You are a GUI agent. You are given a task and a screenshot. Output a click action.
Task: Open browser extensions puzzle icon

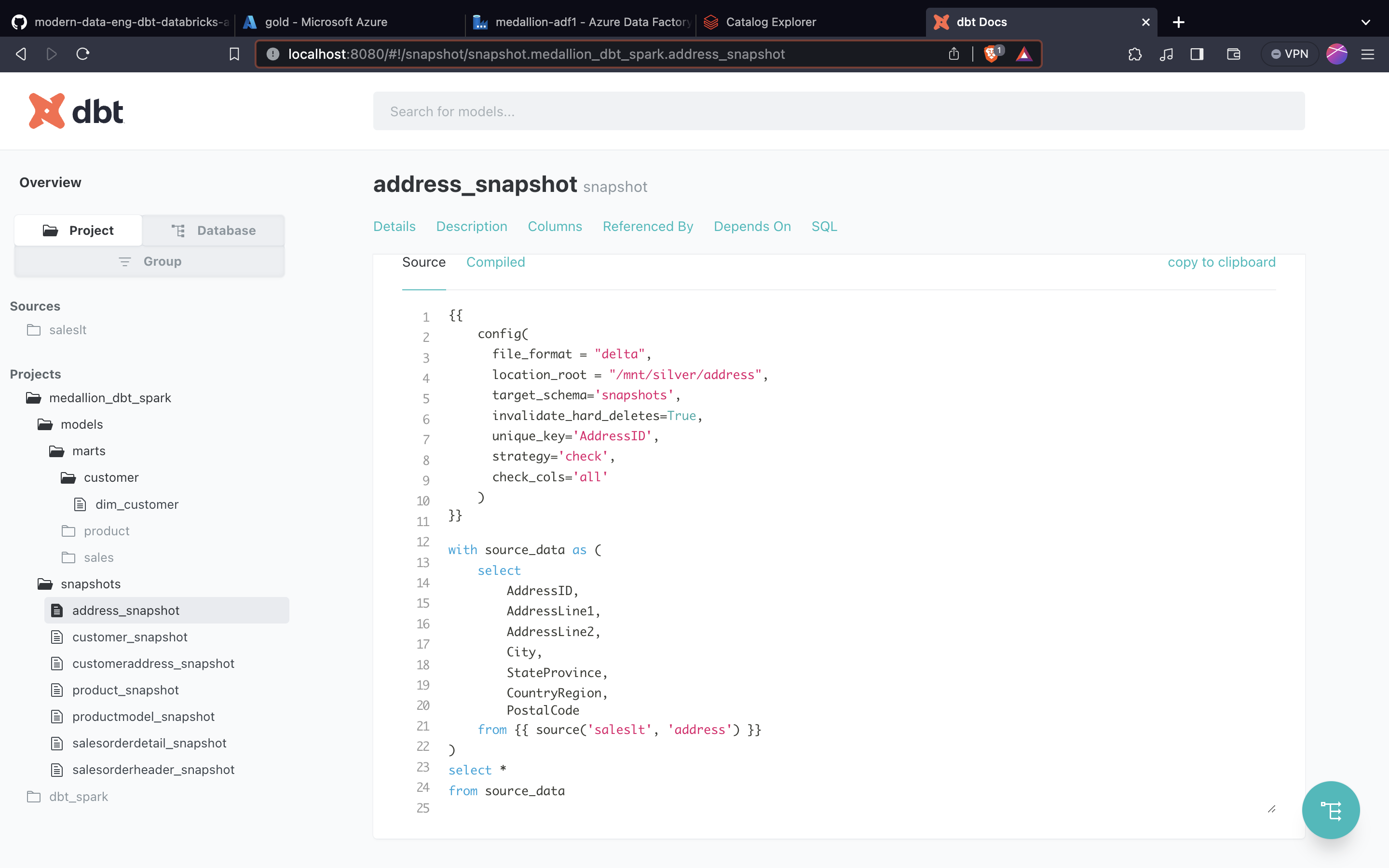pyautogui.click(x=1135, y=54)
